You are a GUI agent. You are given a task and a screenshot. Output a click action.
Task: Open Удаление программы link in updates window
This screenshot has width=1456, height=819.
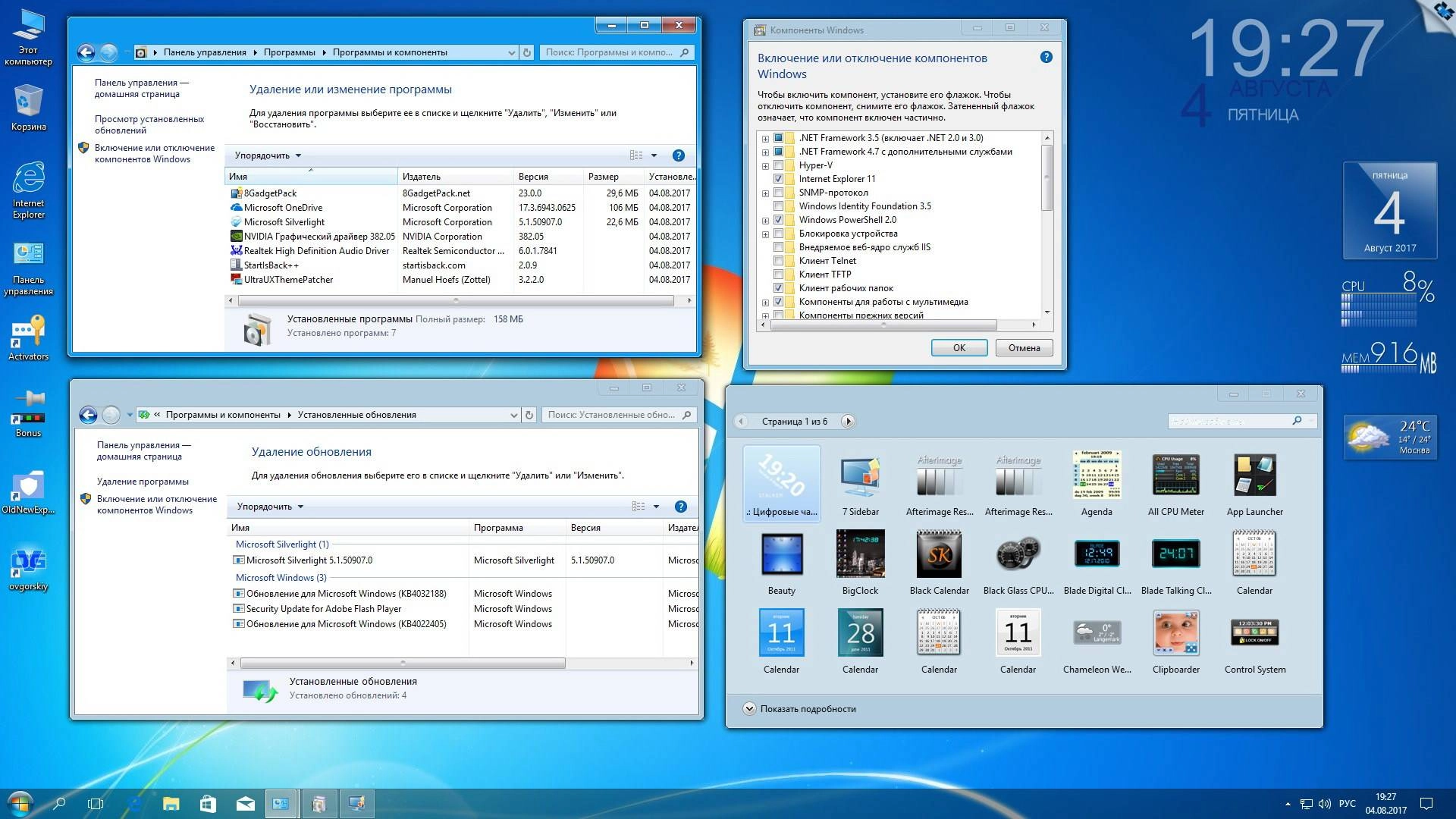click(x=143, y=482)
